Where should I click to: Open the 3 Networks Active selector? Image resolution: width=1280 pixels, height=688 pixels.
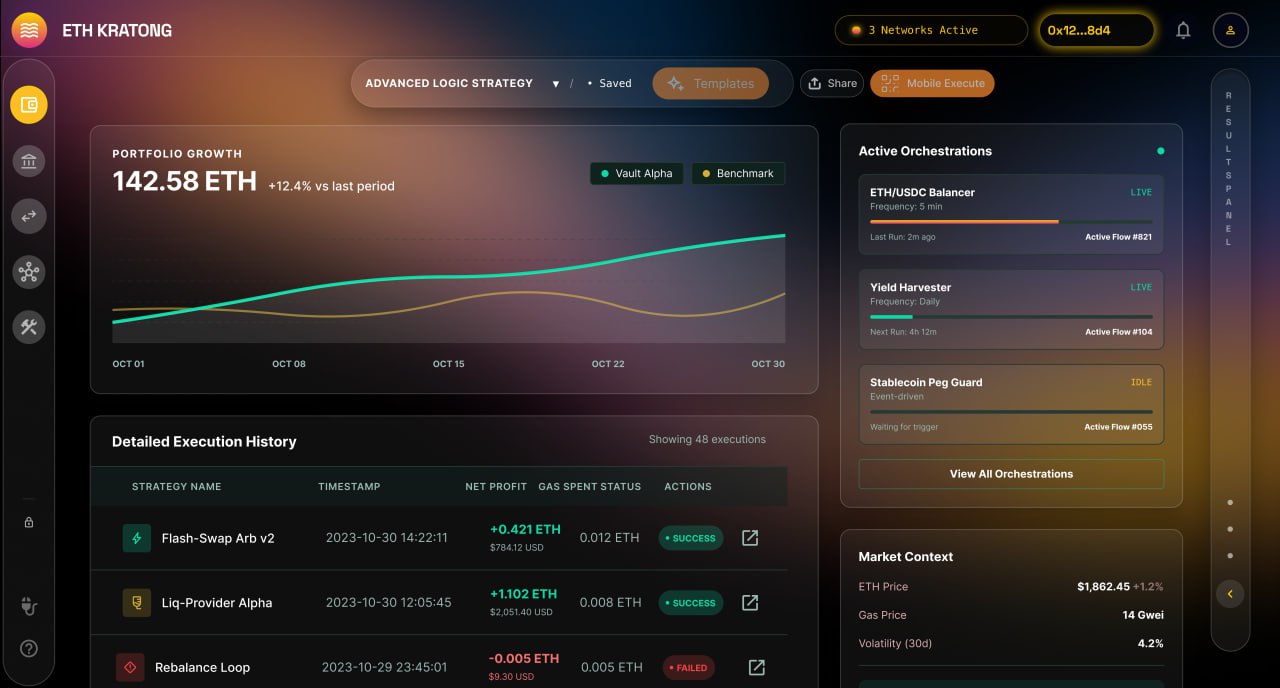coord(931,30)
